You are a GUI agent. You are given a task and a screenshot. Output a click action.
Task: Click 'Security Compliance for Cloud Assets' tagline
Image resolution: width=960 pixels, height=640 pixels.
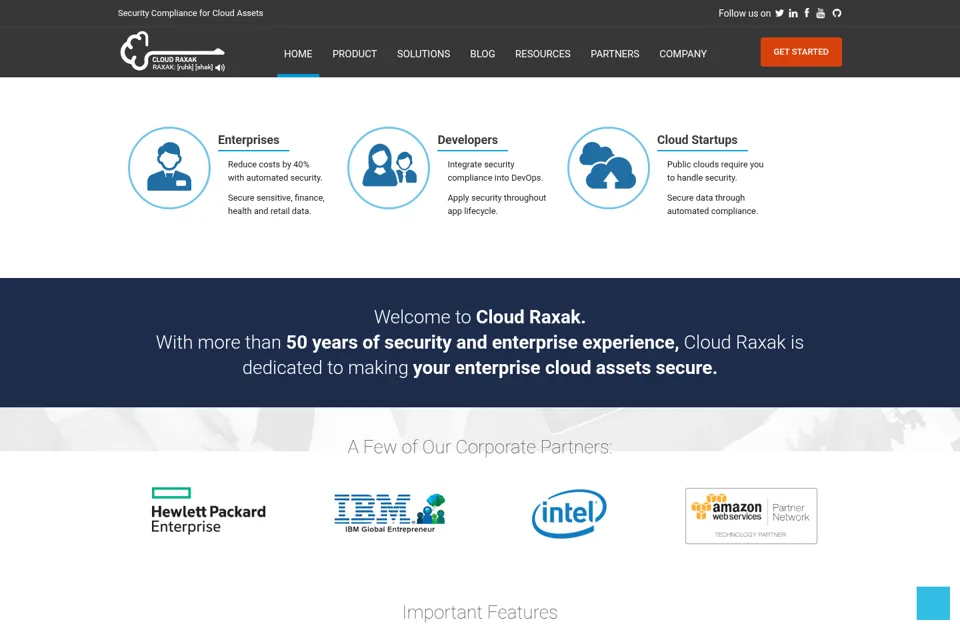click(190, 13)
